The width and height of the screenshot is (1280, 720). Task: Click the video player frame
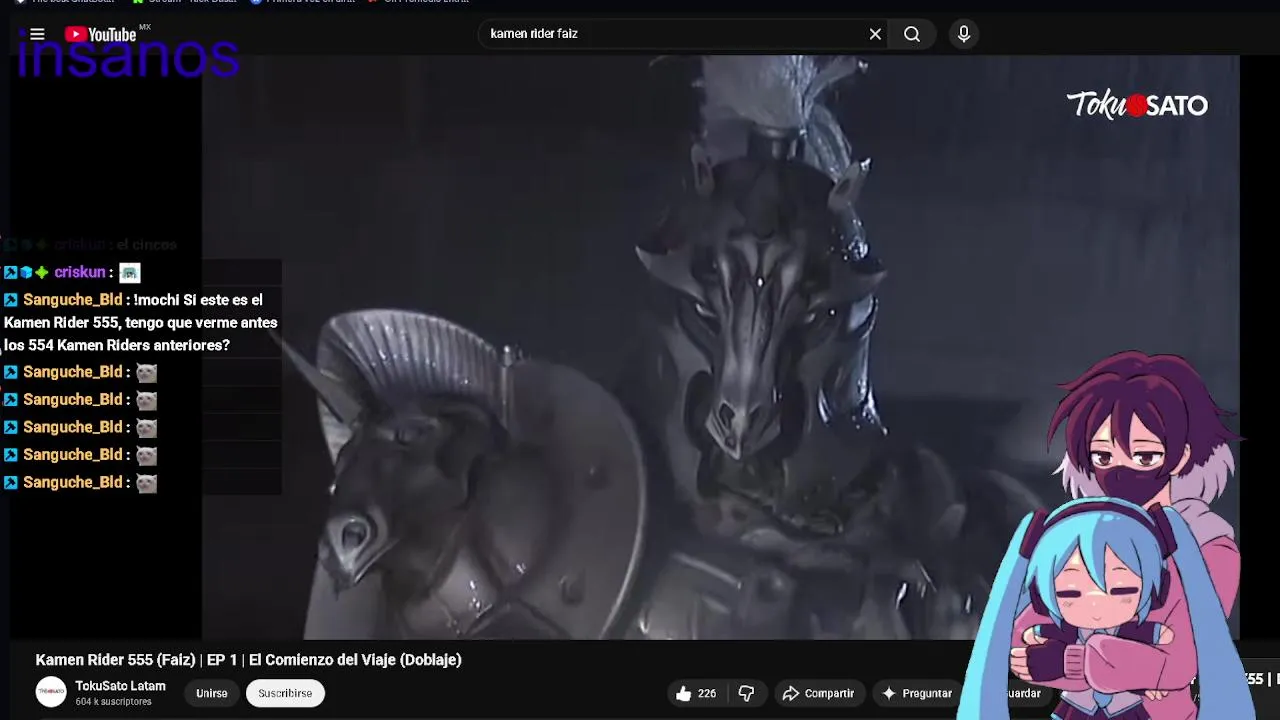click(720, 347)
